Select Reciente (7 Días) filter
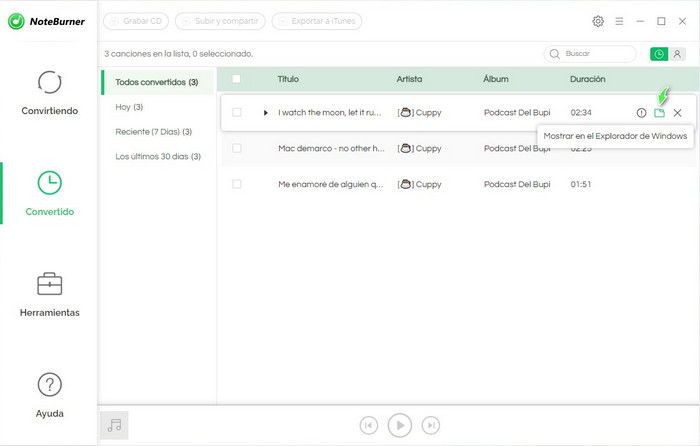 point(154,132)
